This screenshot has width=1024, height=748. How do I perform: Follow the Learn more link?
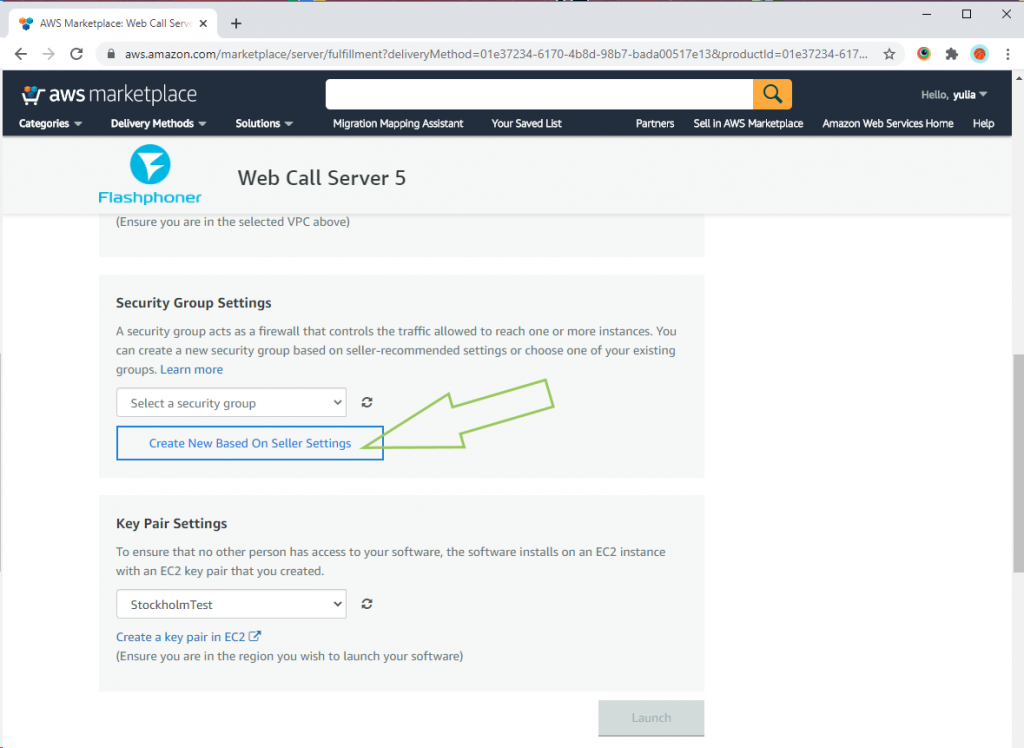pos(191,369)
